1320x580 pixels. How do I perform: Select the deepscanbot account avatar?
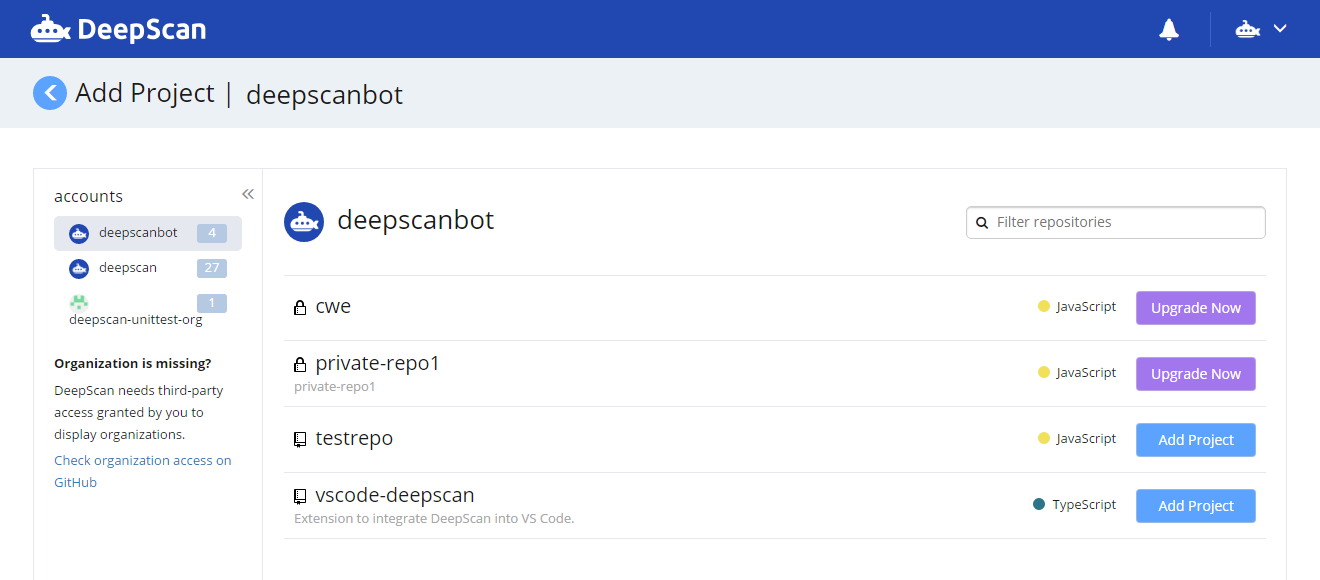[79, 234]
